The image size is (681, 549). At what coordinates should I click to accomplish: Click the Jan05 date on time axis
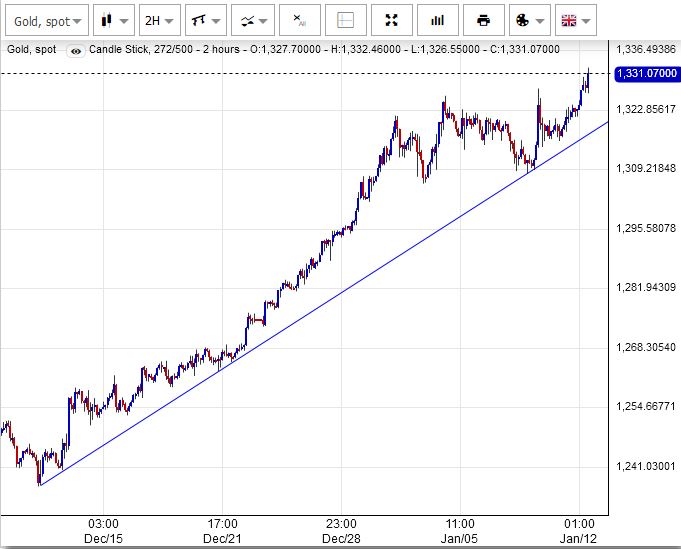460,536
